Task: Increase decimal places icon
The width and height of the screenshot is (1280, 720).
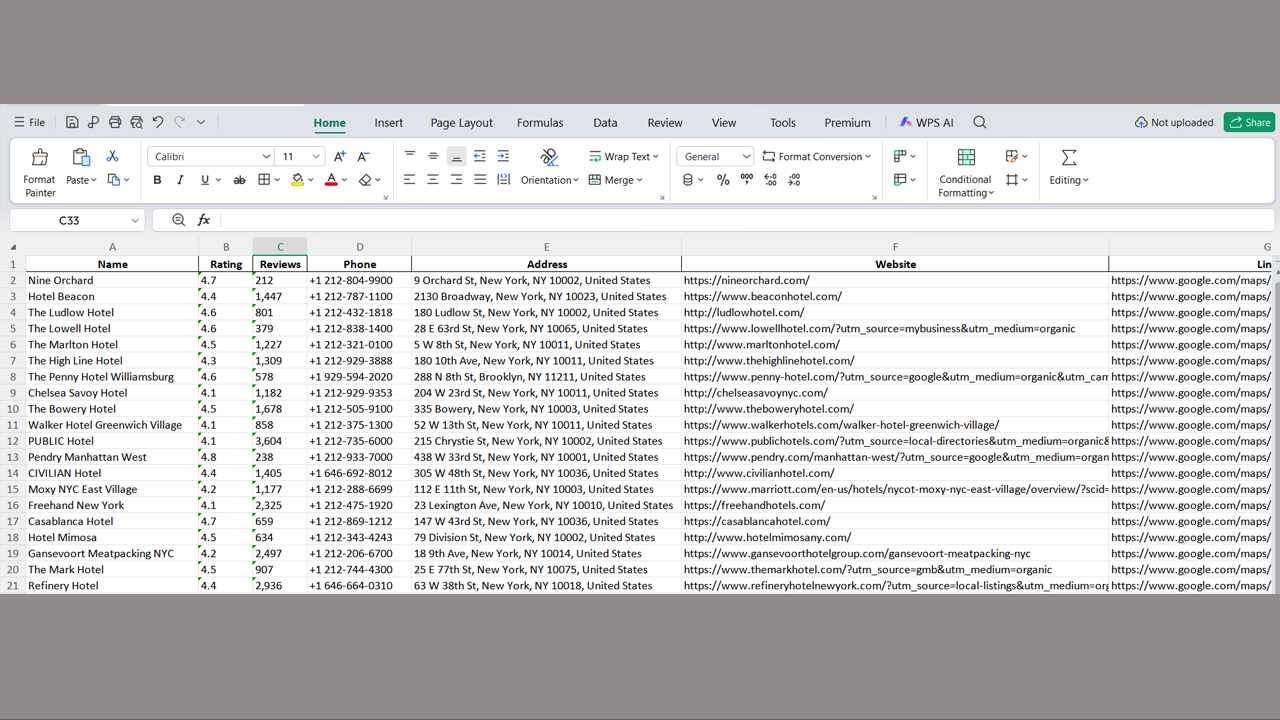Action: coord(770,180)
